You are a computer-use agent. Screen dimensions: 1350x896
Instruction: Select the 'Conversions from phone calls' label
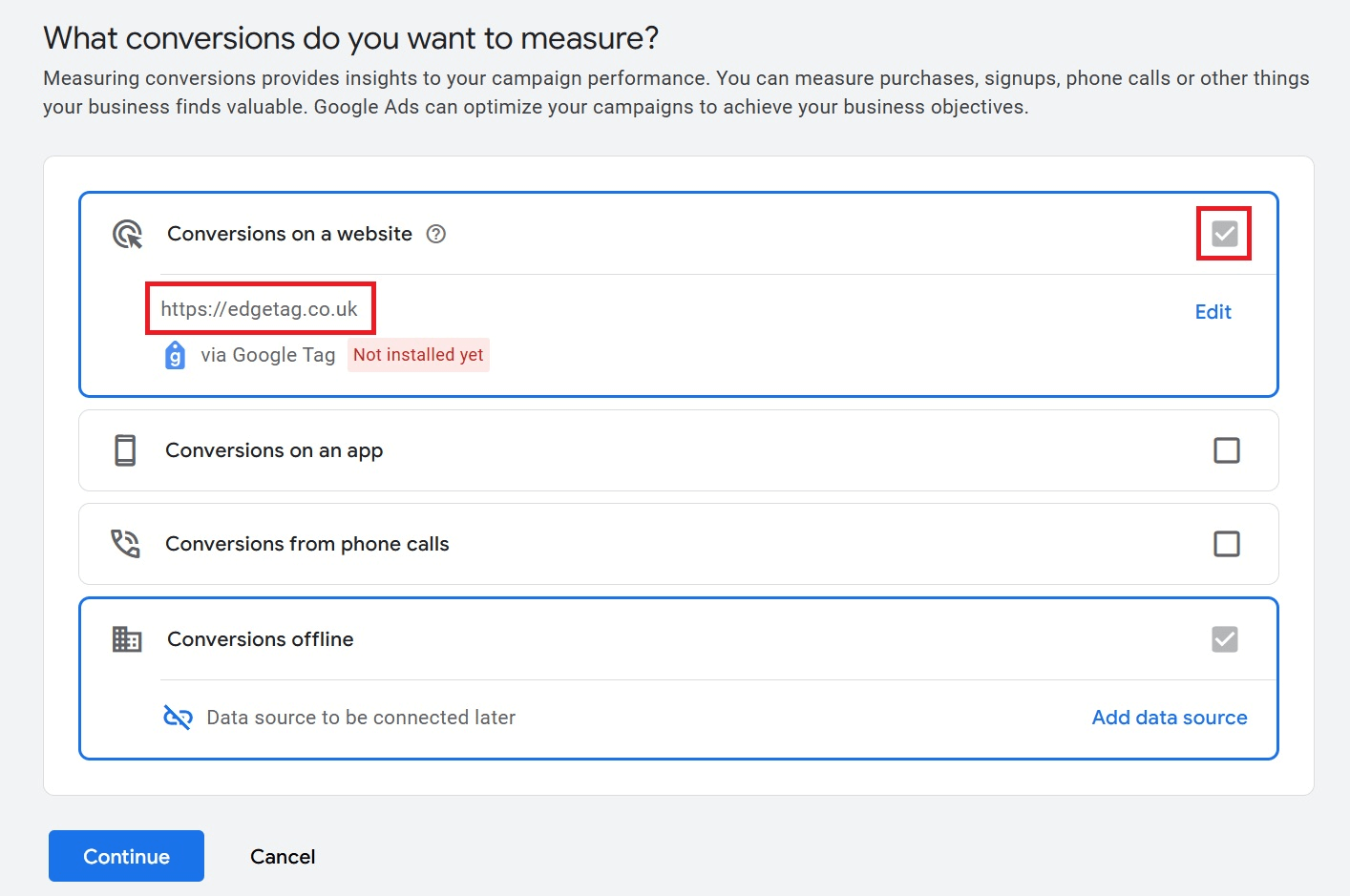[307, 544]
